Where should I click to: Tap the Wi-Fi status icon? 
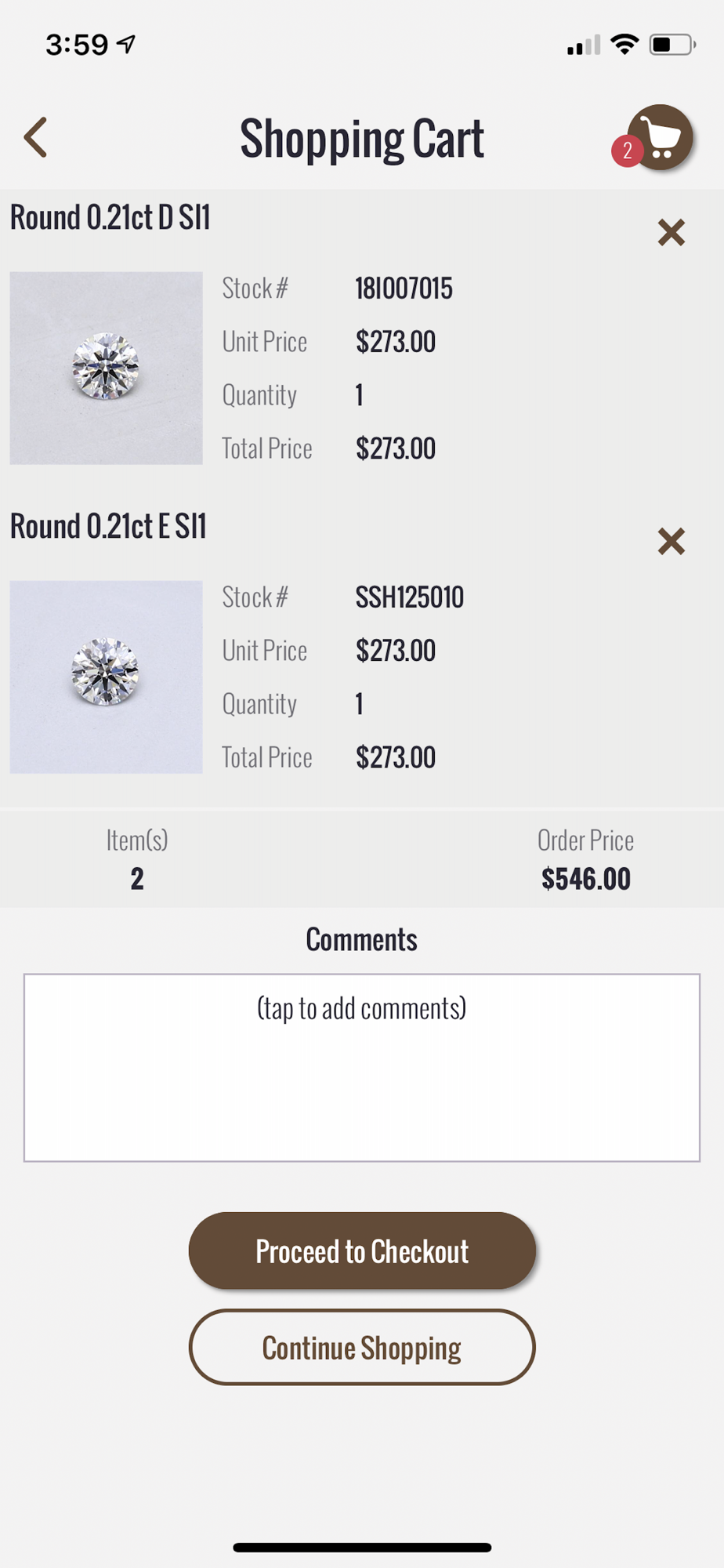click(624, 45)
